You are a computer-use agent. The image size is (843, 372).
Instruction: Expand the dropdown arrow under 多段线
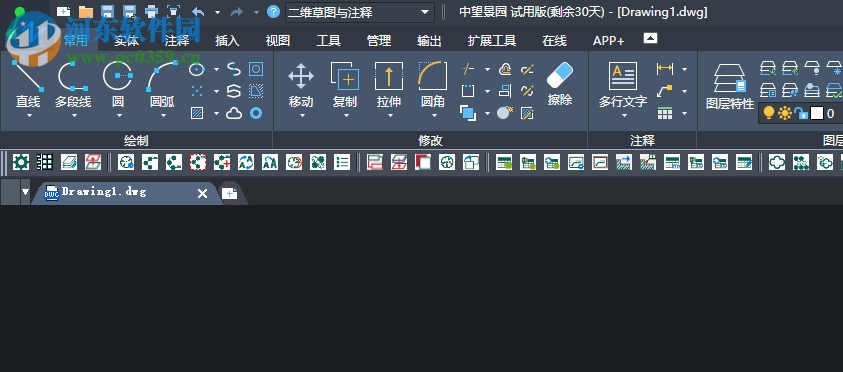pos(74,115)
